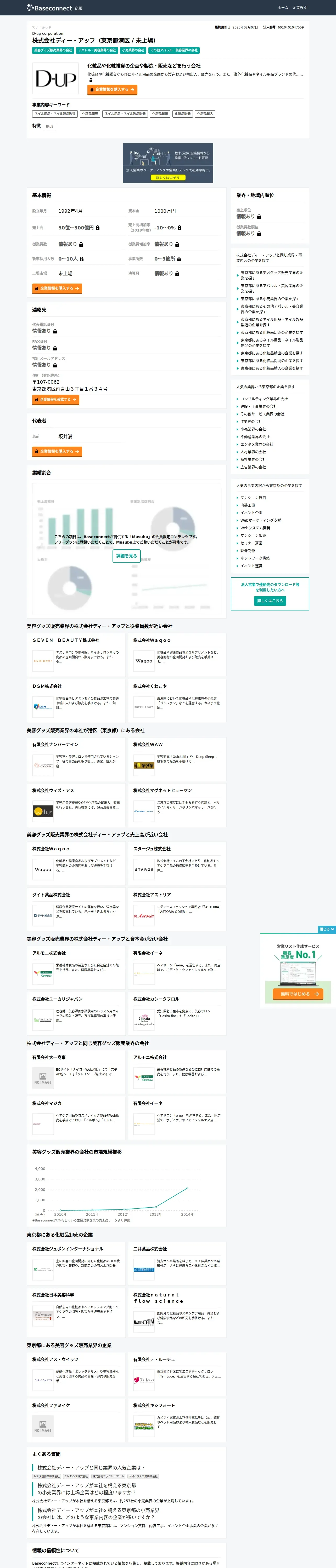The width and height of the screenshot is (336, 1568).
Task: Click the ENEOS株式会社 chip in FAQ
Action: (x=76, y=1476)
